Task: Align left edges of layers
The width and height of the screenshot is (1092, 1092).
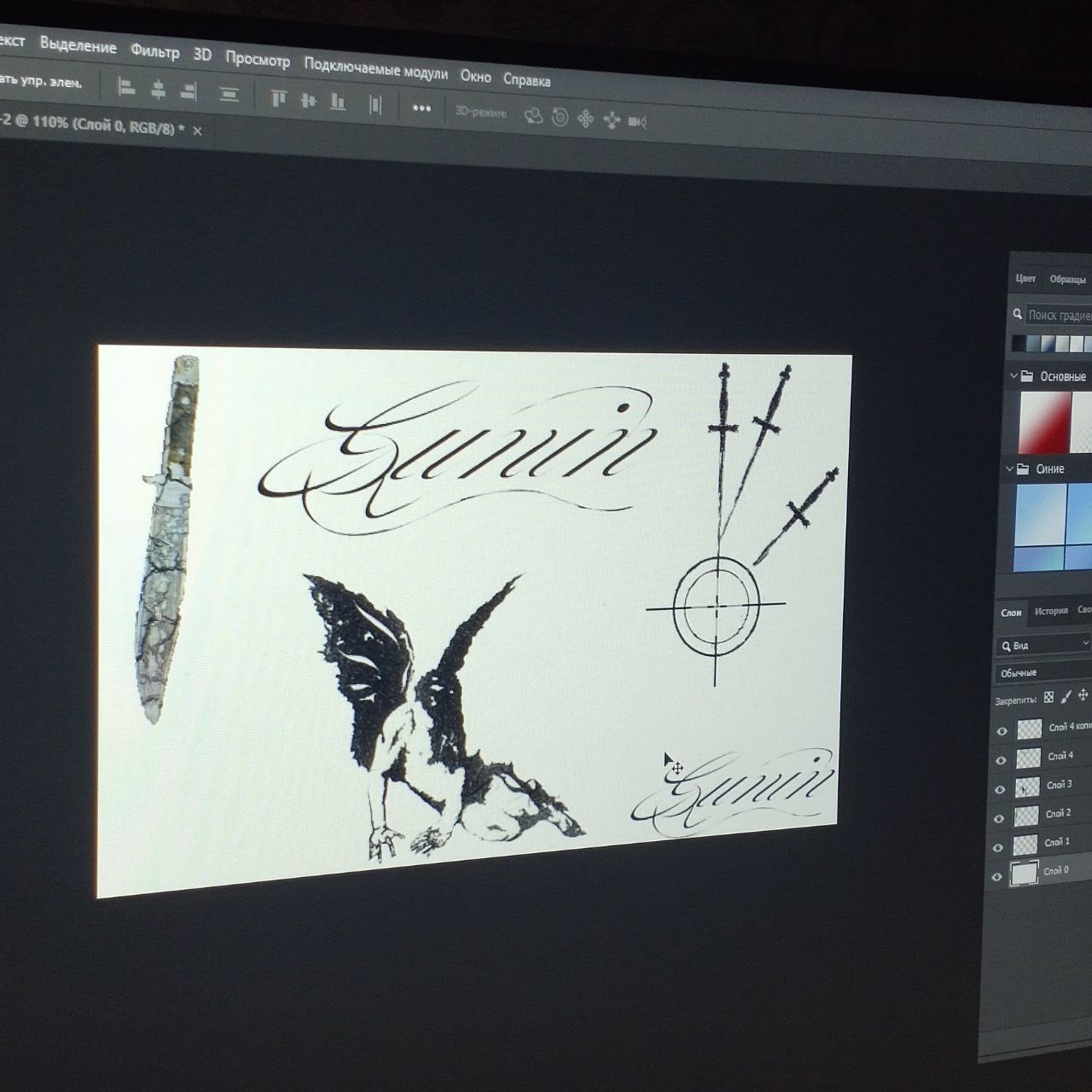Action: 126,87
